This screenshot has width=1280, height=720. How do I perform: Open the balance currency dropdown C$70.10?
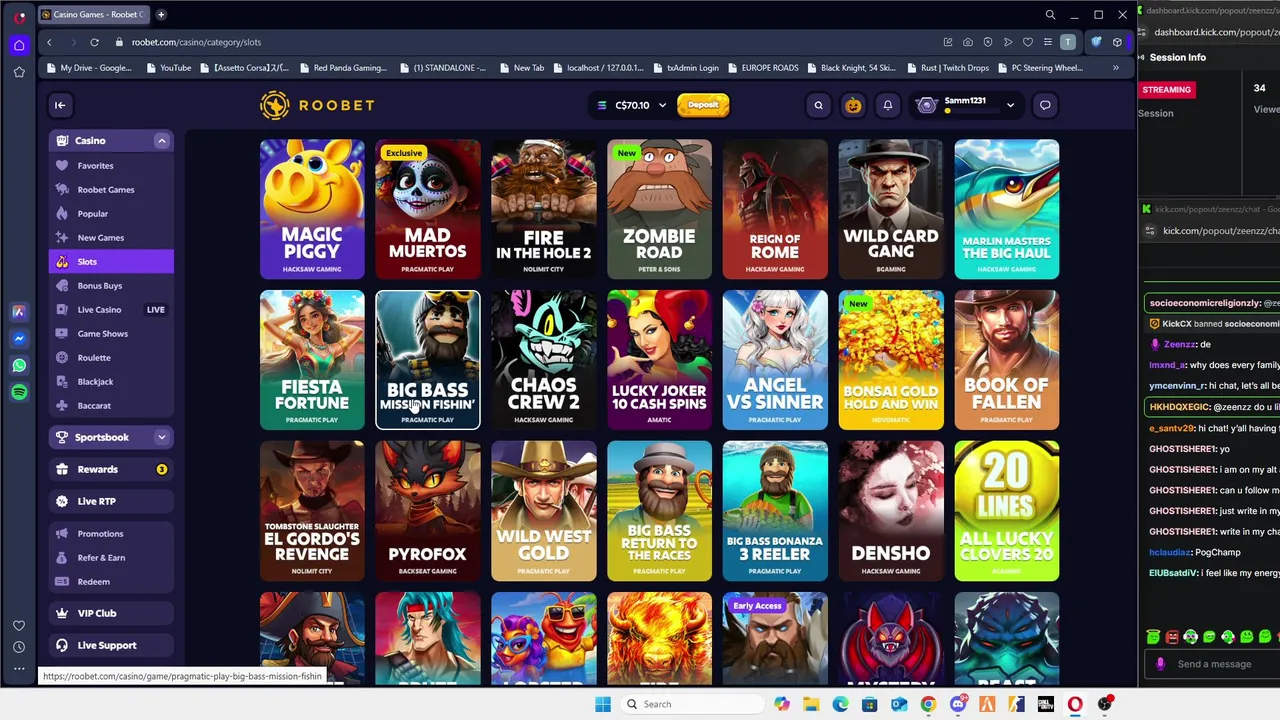point(631,105)
